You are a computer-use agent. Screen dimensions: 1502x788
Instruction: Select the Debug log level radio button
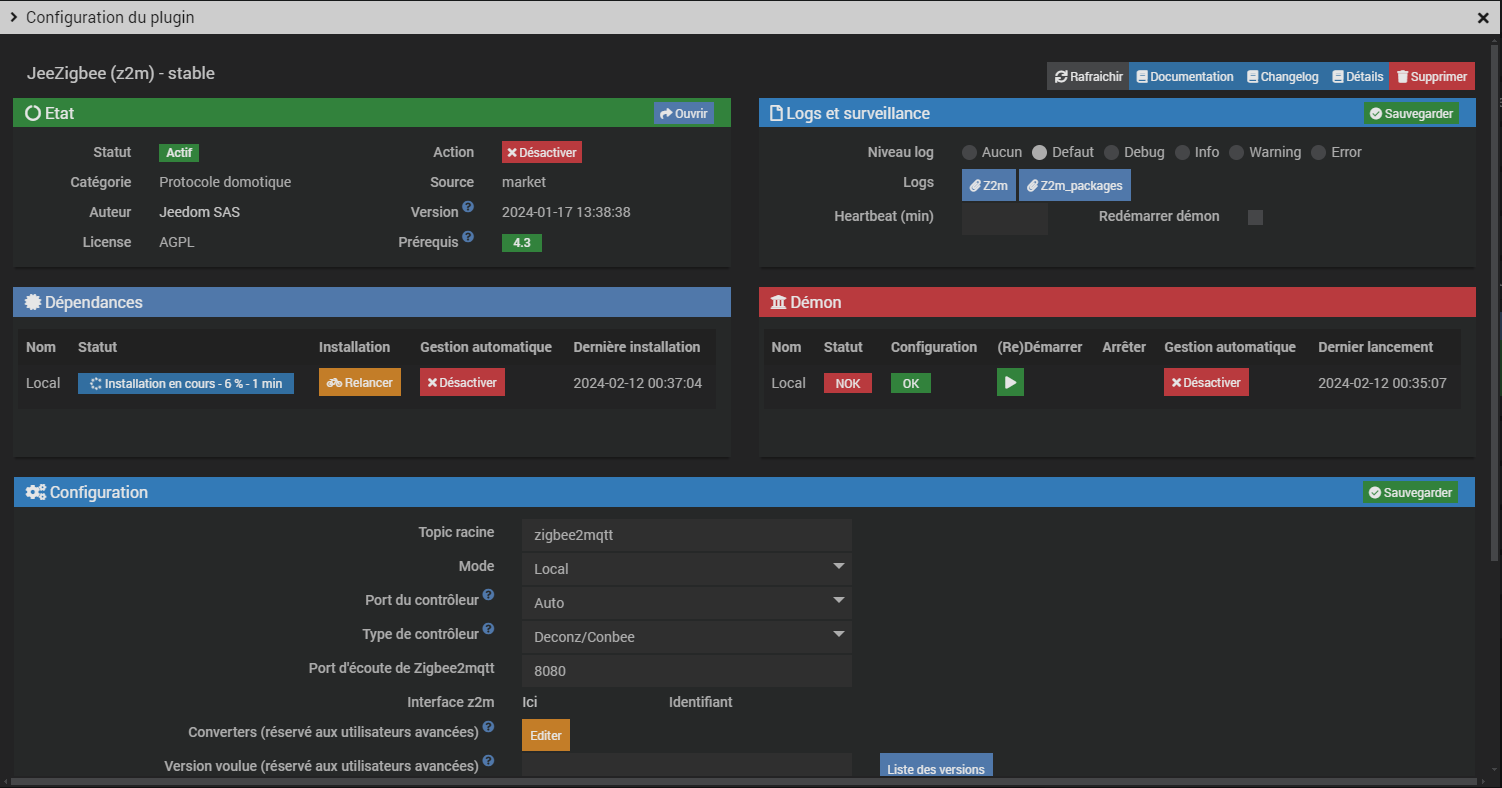[x=1111, y=153]
